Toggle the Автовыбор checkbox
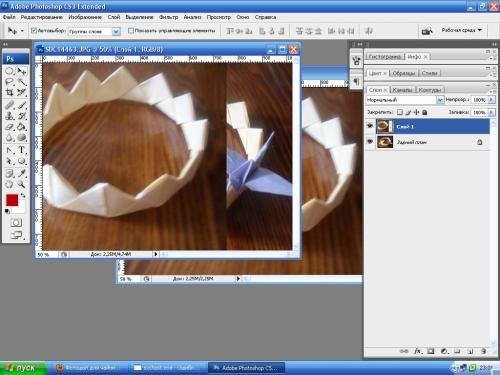Image resolution: width=500 pixels, height=375 pixels. (33, 30)
